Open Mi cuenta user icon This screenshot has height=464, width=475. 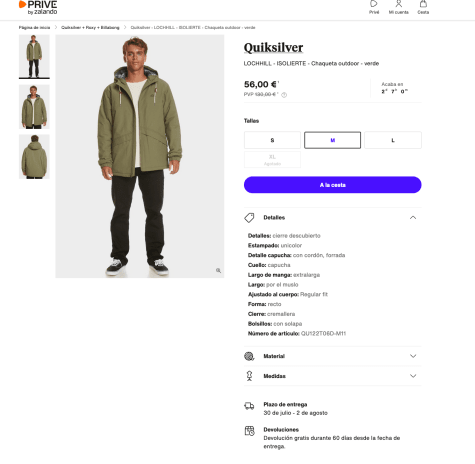pyautogui.click(x=398, y=4)
